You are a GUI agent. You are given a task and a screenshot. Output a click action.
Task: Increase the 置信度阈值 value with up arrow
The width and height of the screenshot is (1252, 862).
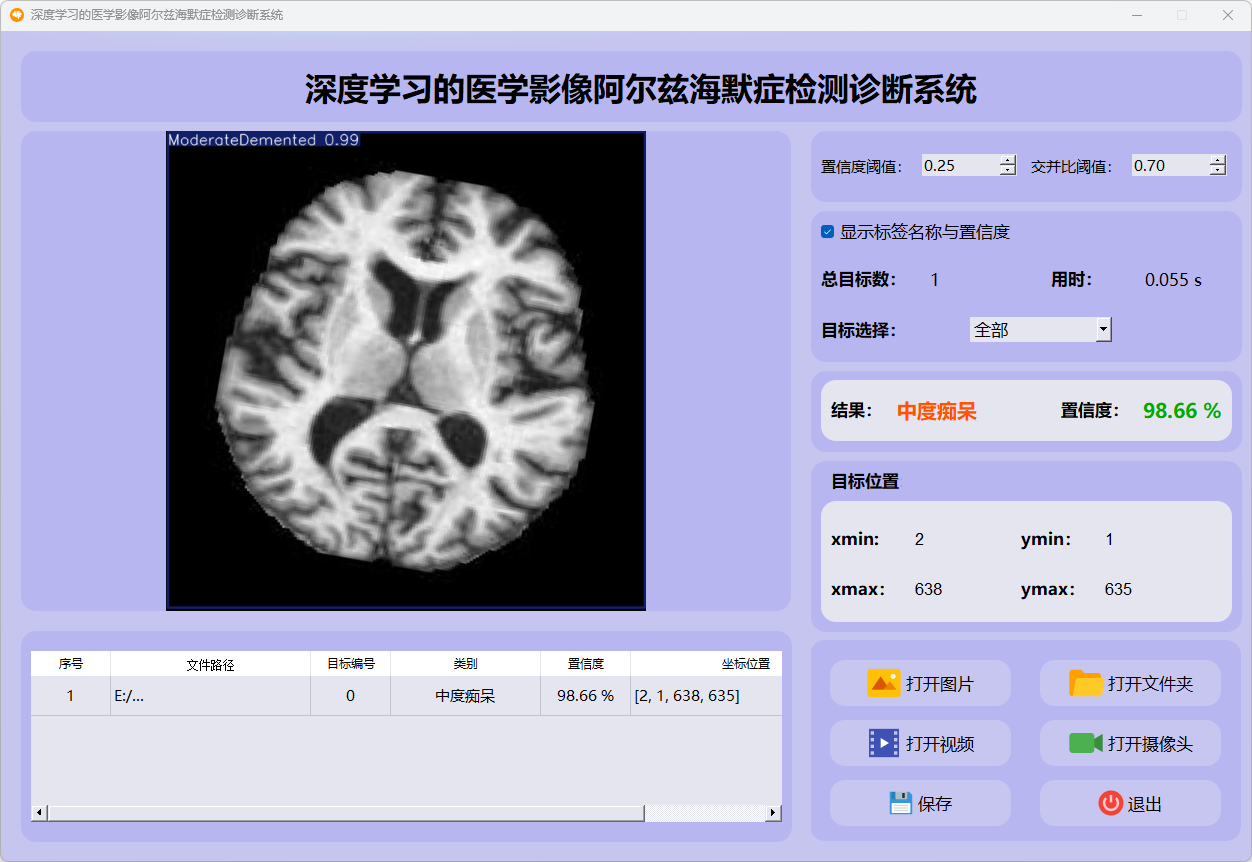1007,161
